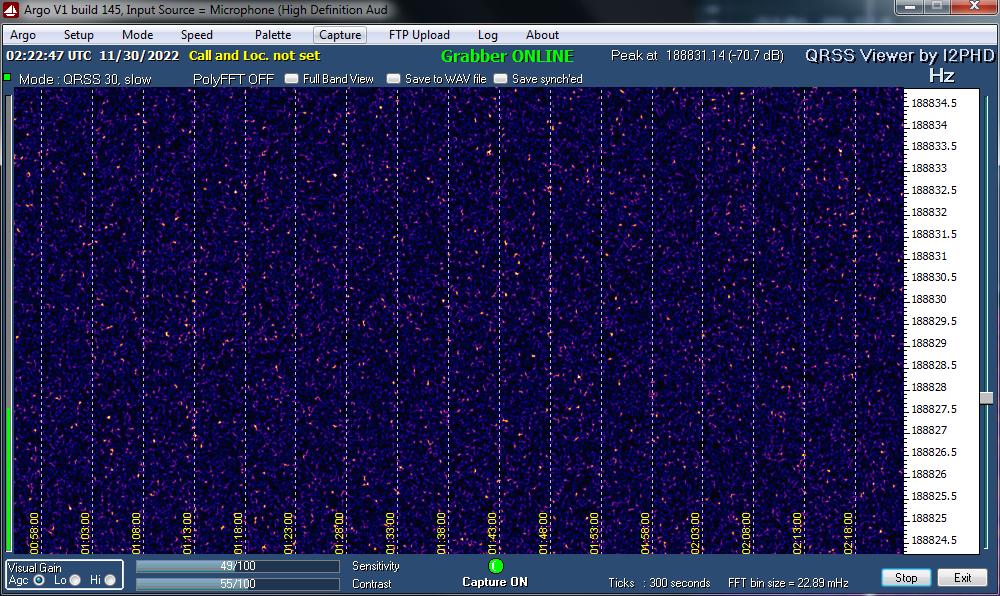Click the green Capture ON indicator

click(x=496, y=566)
